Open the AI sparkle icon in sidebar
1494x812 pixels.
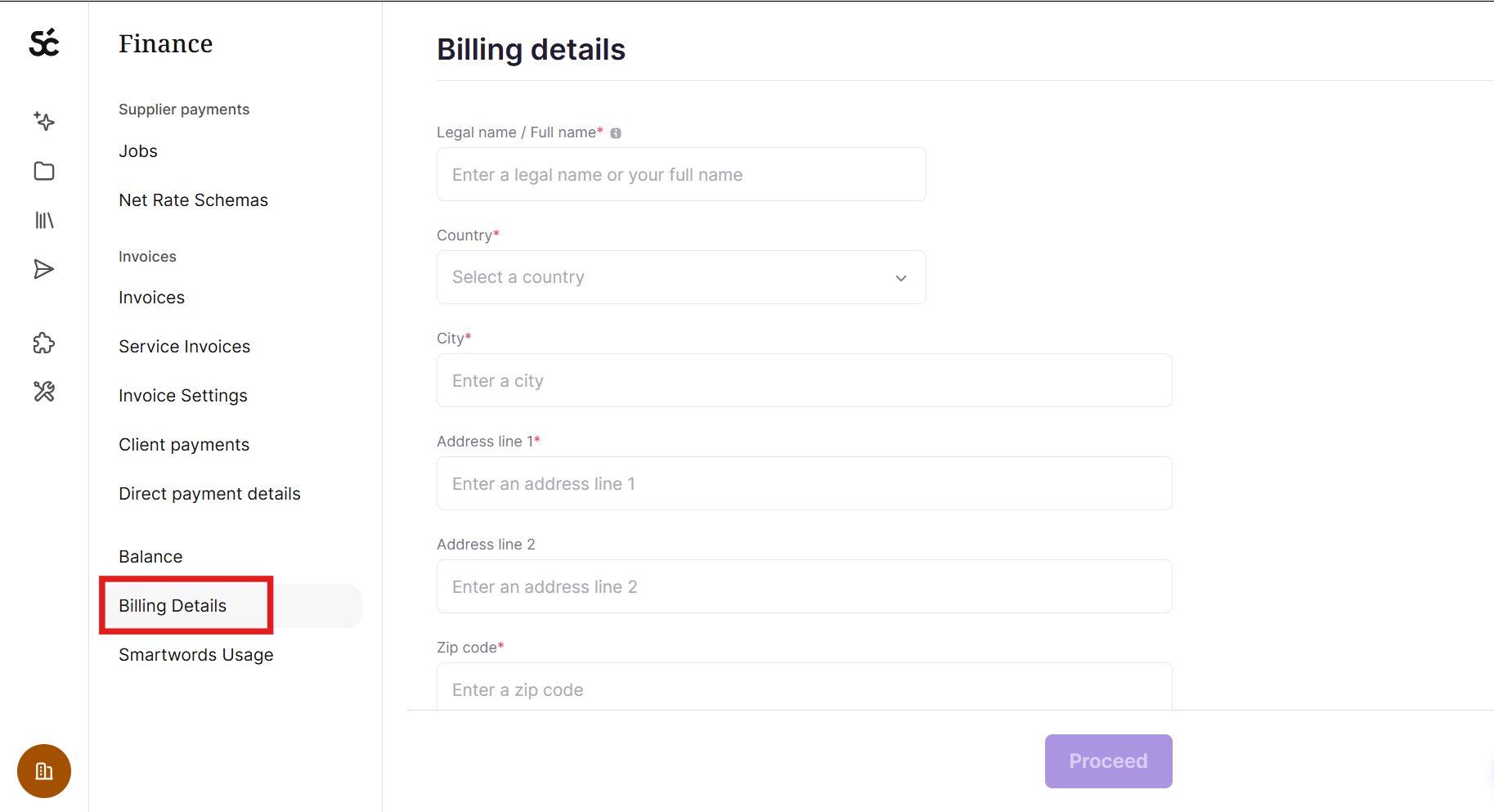pyautogui.click(x=44, y=122)
